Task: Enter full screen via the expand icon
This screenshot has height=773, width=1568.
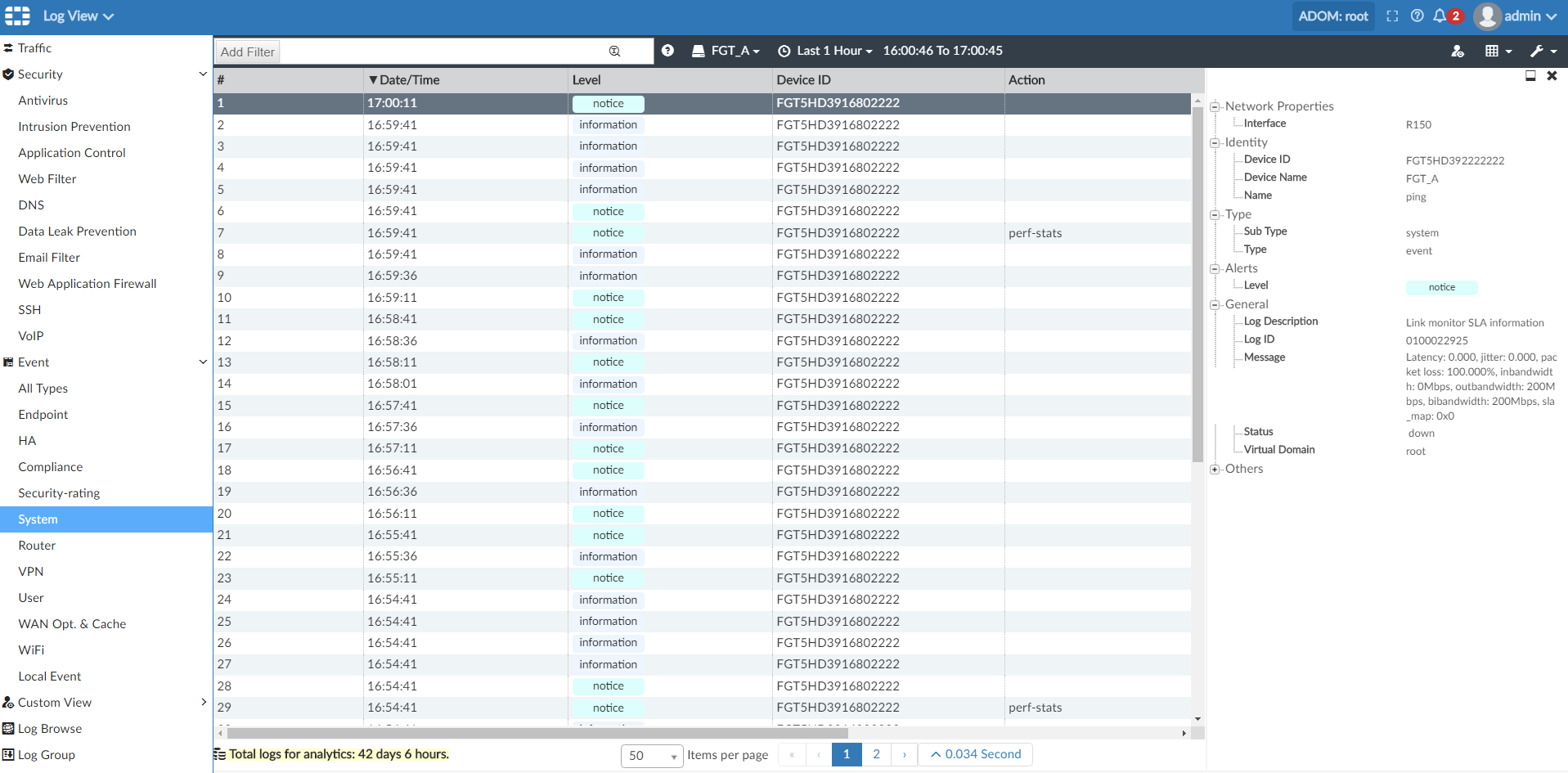Action: tap(1392, 16)
